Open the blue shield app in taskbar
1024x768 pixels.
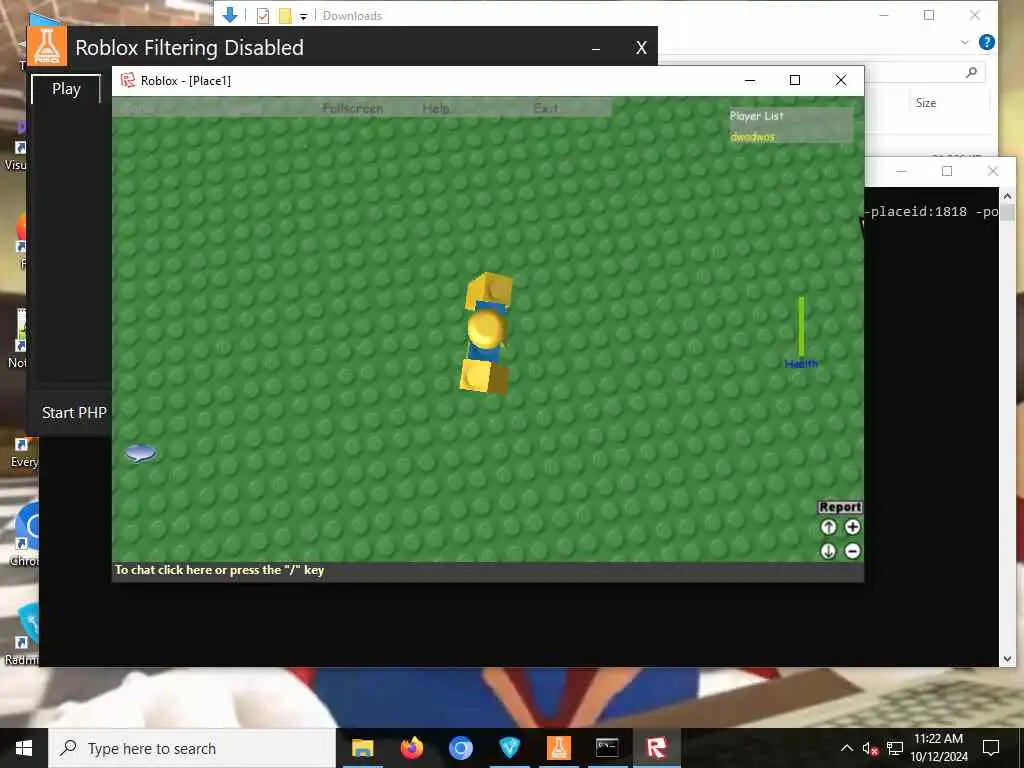tap(509, 748)
